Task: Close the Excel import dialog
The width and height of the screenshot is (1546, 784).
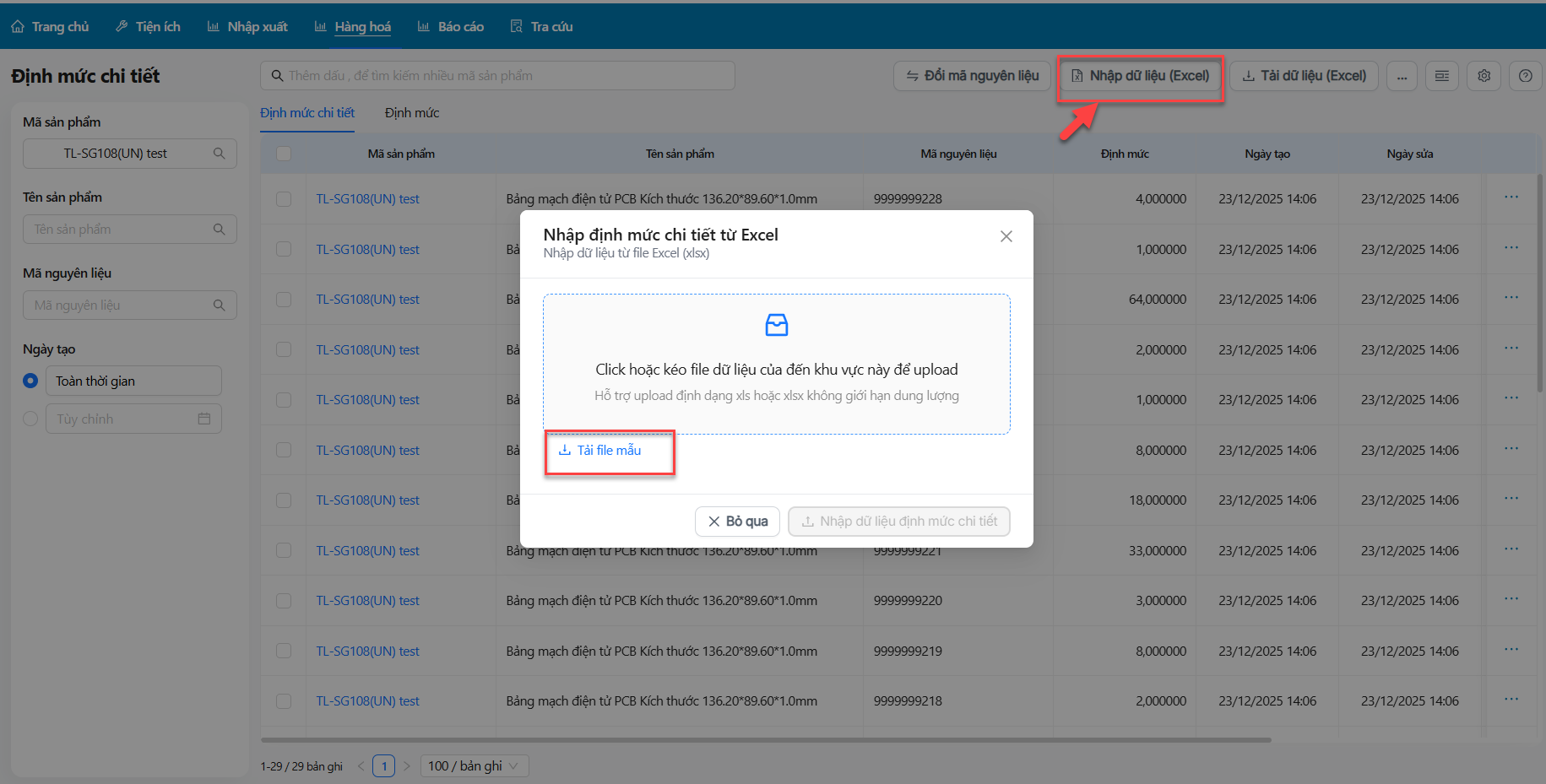Action: tap(1006, 236)
